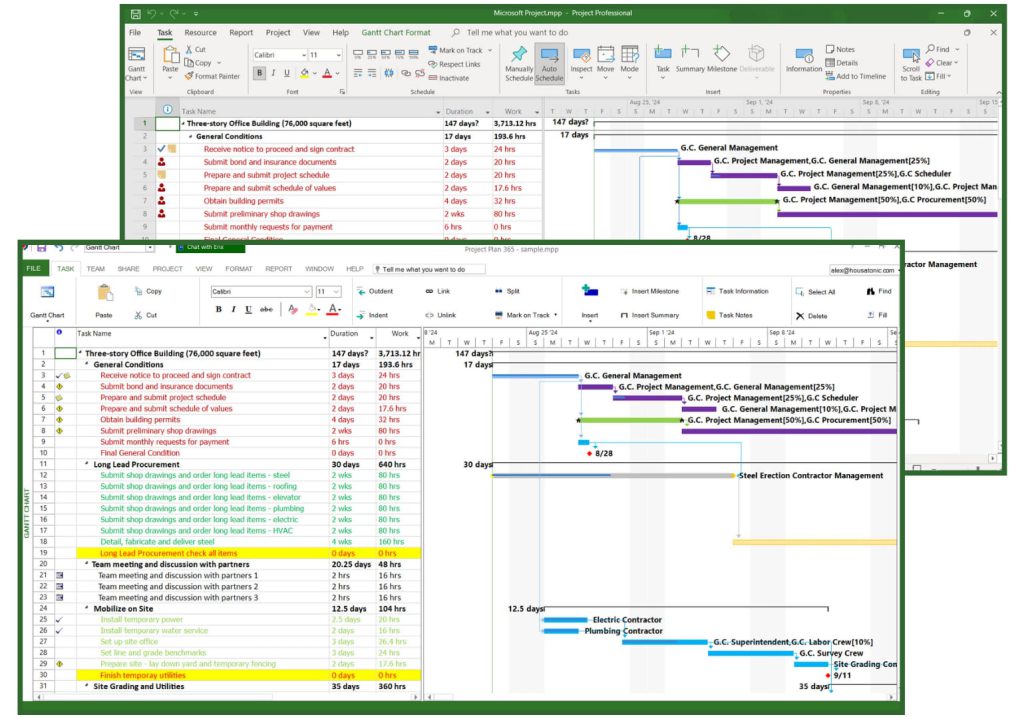Click Auto Schedule in Microsoft Project ribbon
Screen dimensions: 1024x719
click(x=549, y=63)
